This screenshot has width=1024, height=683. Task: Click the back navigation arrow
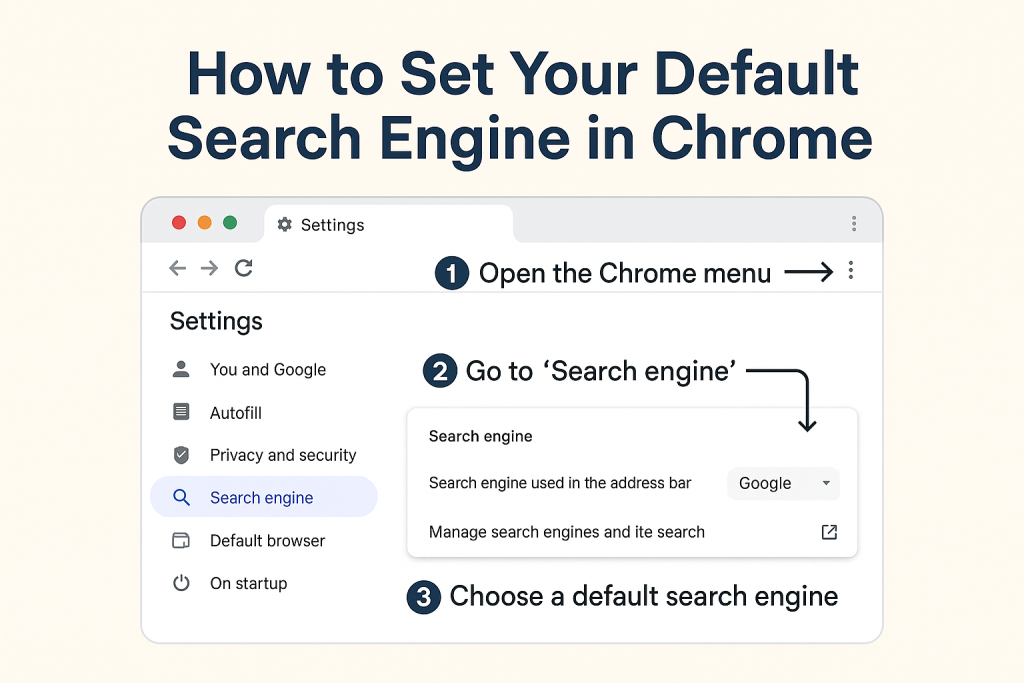178,268
